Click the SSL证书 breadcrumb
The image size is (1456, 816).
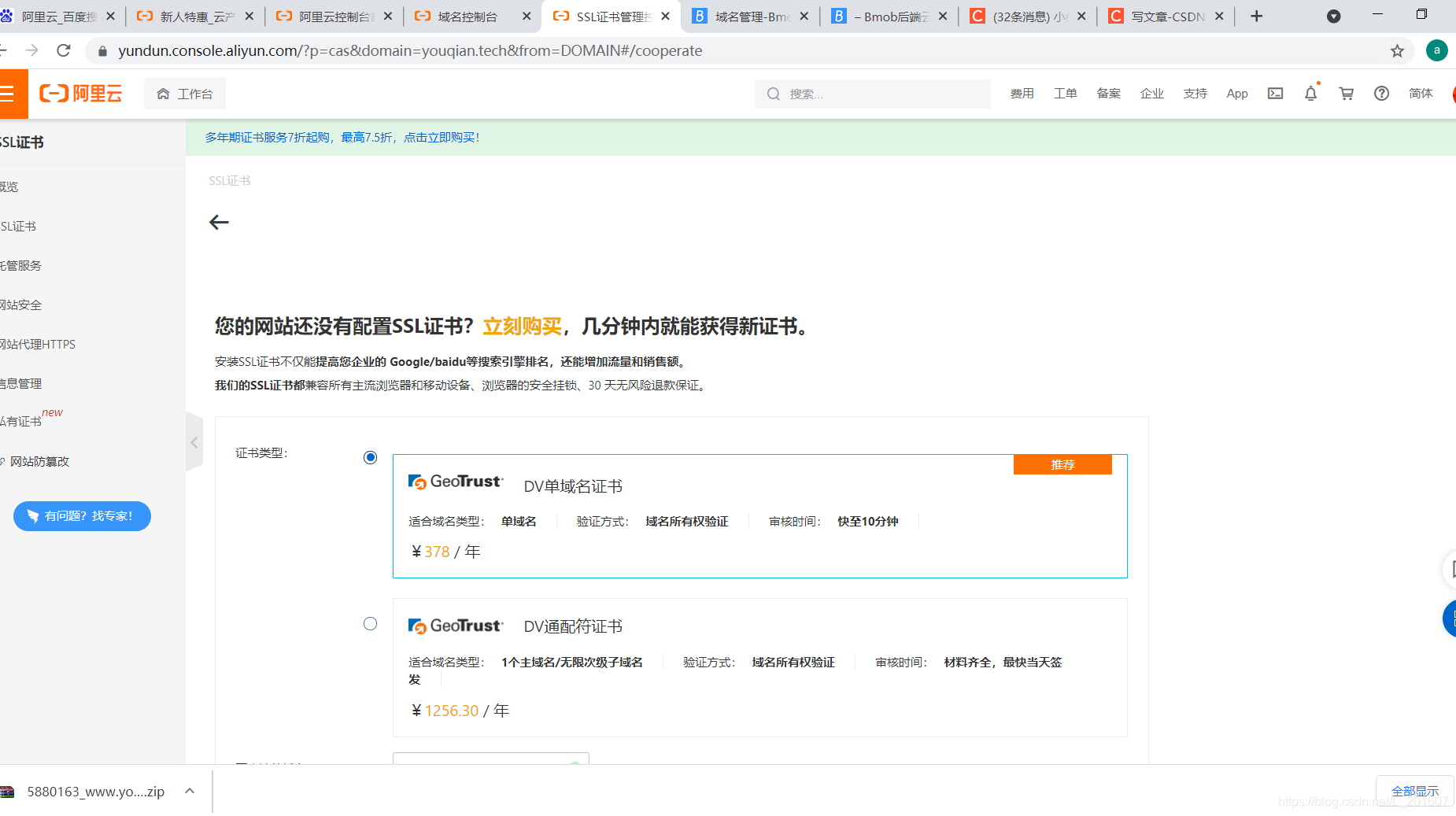coord(230,181)
